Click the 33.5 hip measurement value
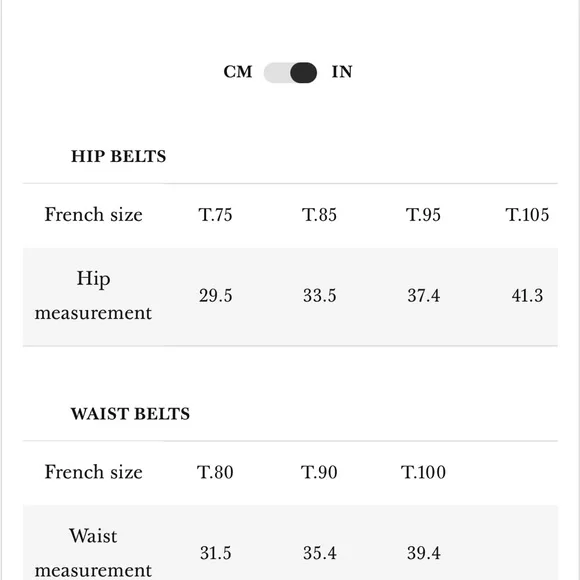This screenshot has height=580, width=580. [x=320, y=296]
